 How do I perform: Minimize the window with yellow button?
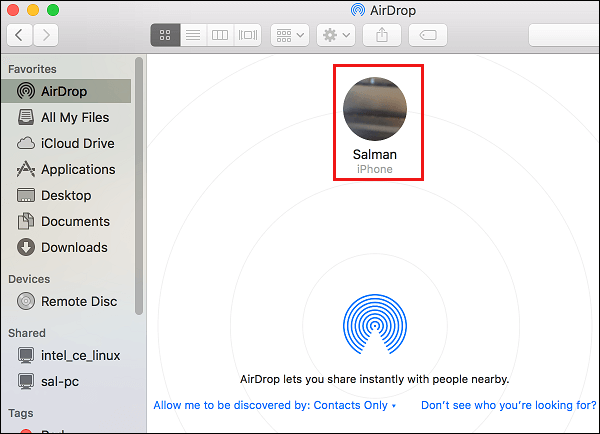click(x=33, y=10)
